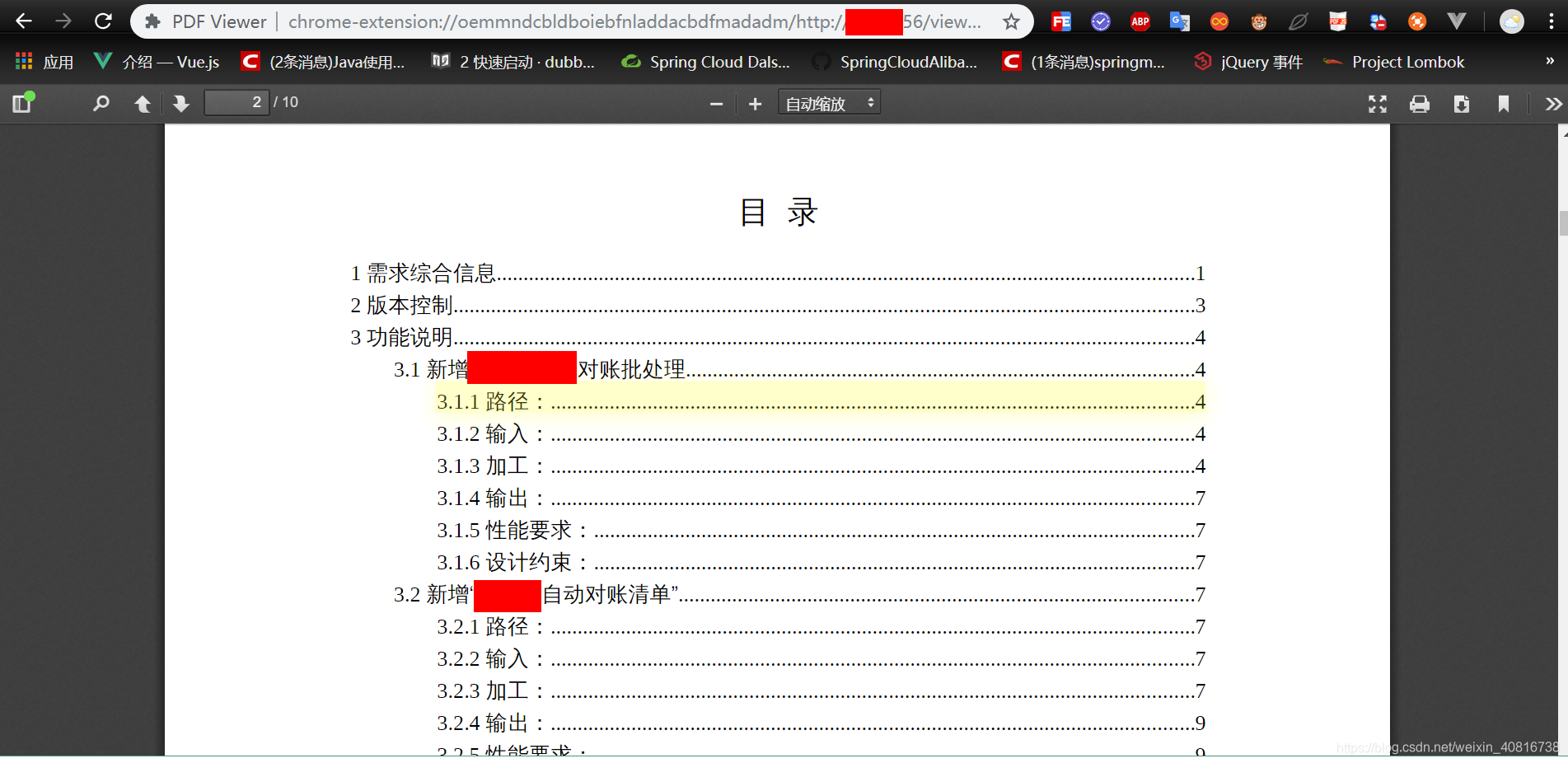Visit the 介绍 — Vue.js bookmark
1568x763 pixels.
[x=157, y=61]
